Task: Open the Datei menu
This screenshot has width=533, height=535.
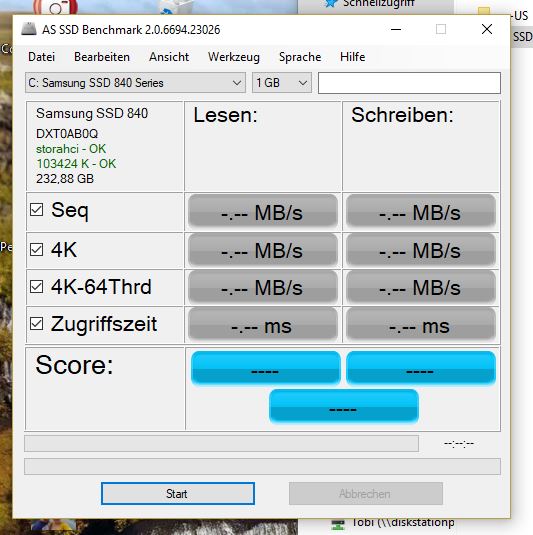Action: (x=41, y=57)
